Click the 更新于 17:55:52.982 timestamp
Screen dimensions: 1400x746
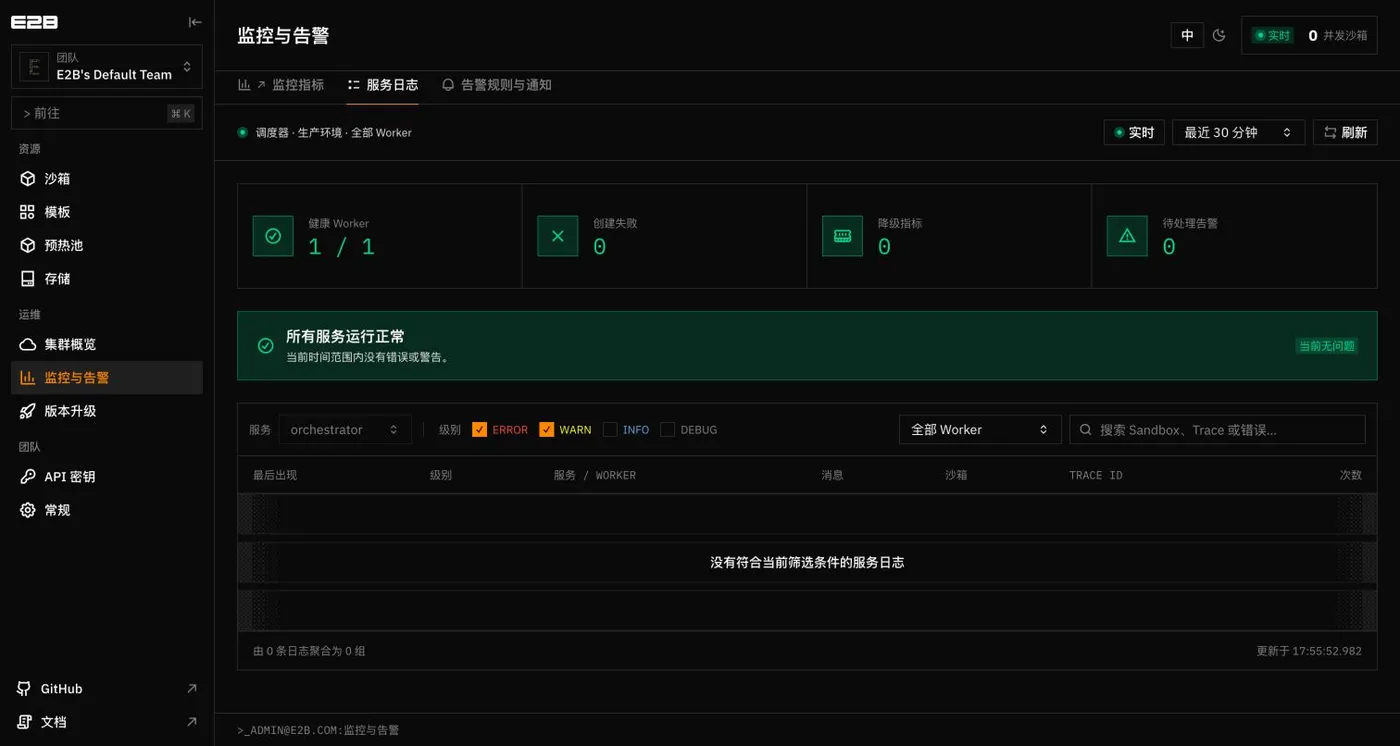(x=1309, y=651)
